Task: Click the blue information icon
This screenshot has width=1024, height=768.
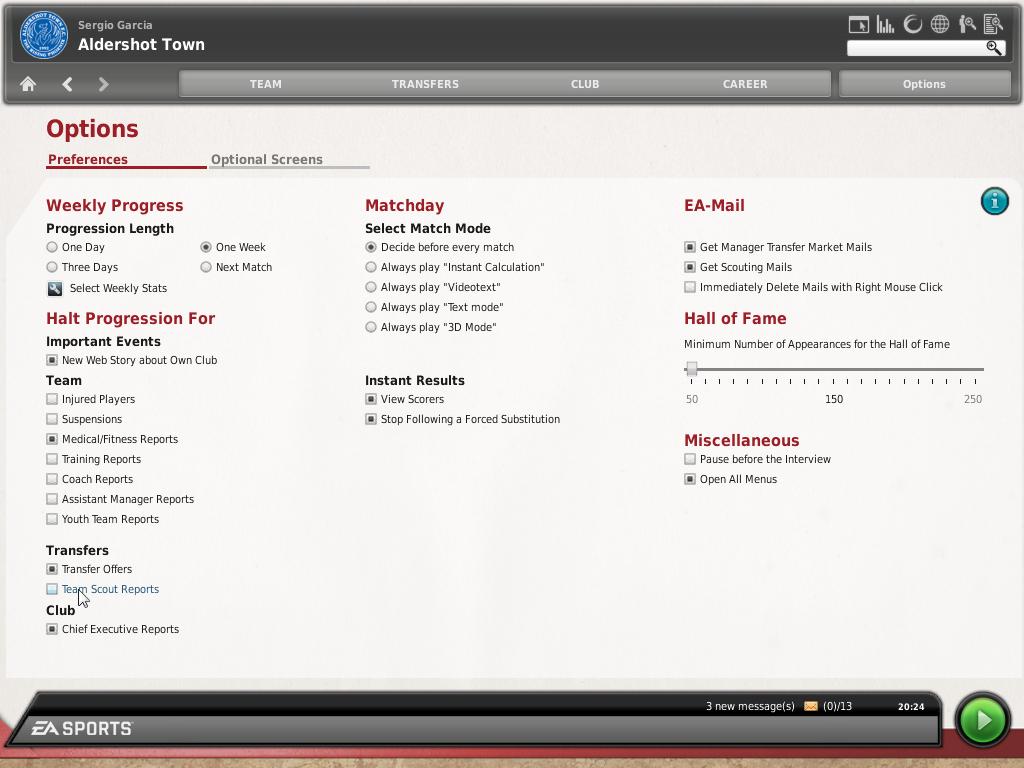Action: pyautogui.click(x=994, y=201)
